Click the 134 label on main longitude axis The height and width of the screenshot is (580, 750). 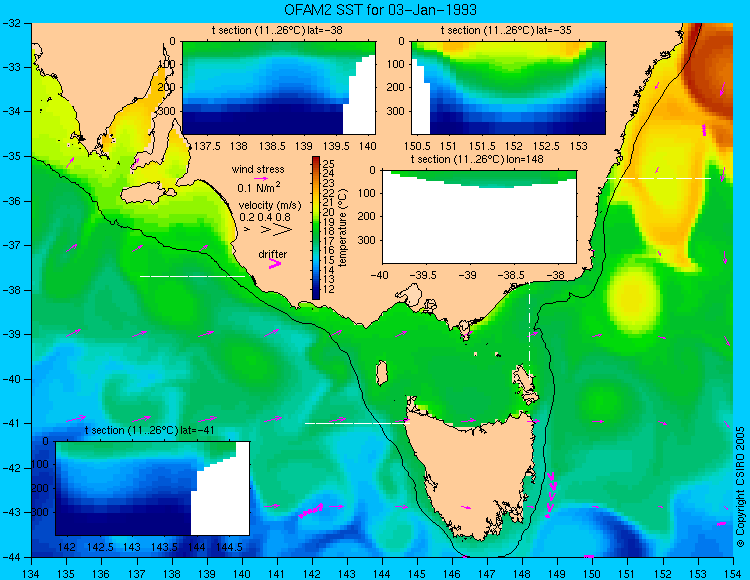[x=31, y=574]
